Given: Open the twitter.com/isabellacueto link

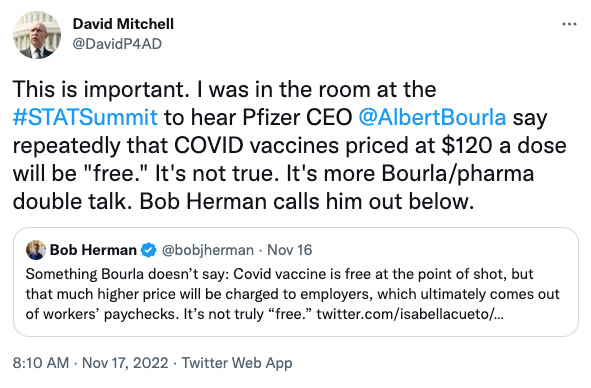Looking at the screenshot, I should [x=410, y=314].
